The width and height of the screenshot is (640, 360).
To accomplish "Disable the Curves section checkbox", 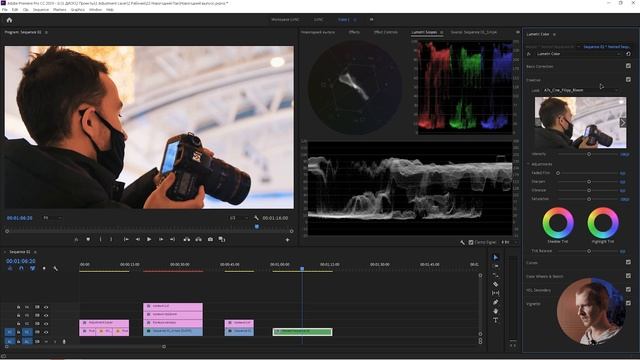I will [628, 262].
